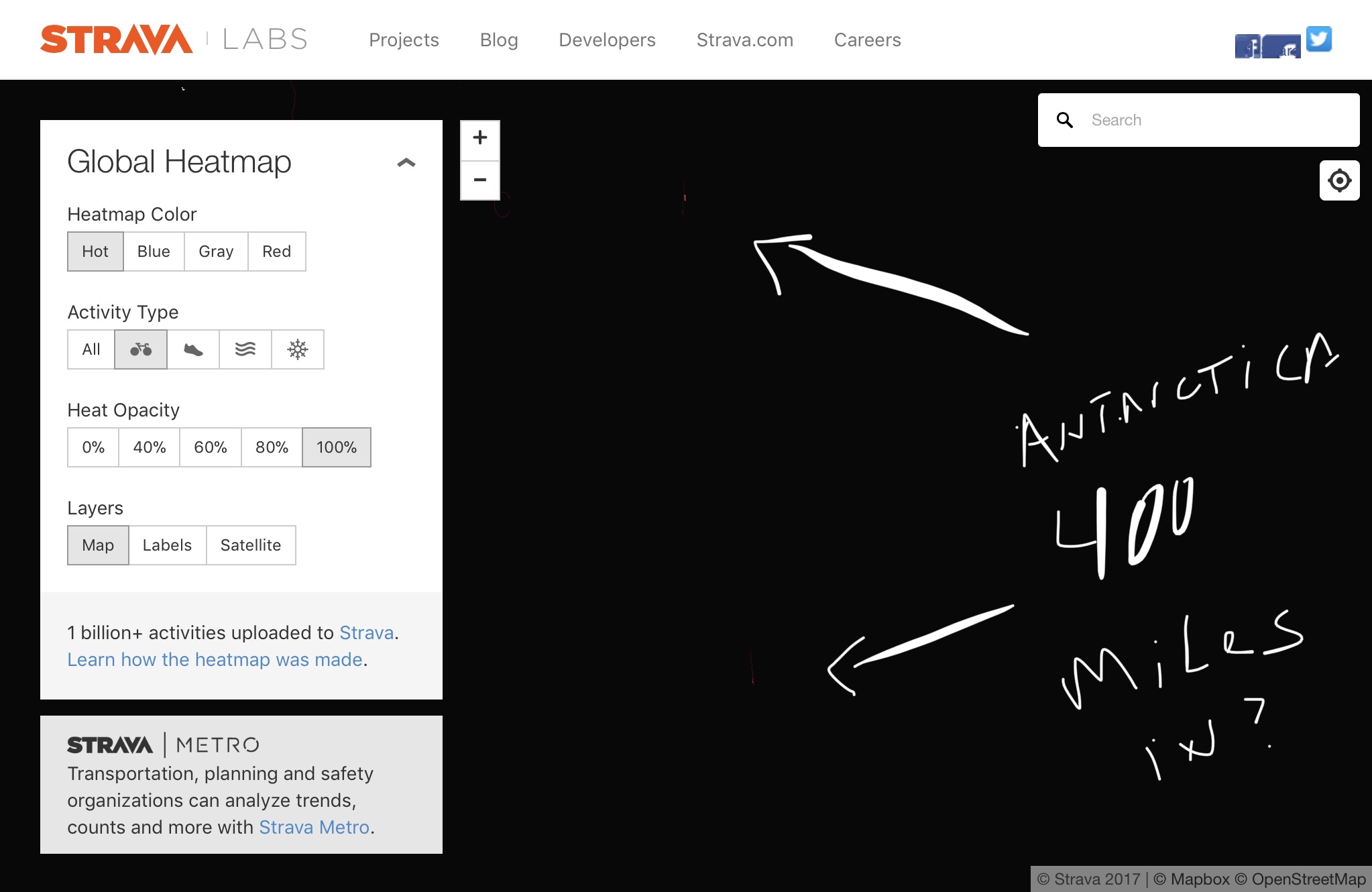1372x892 pixels.
Task: Click the Mapbox attribution link
Action: (1192, 879)
